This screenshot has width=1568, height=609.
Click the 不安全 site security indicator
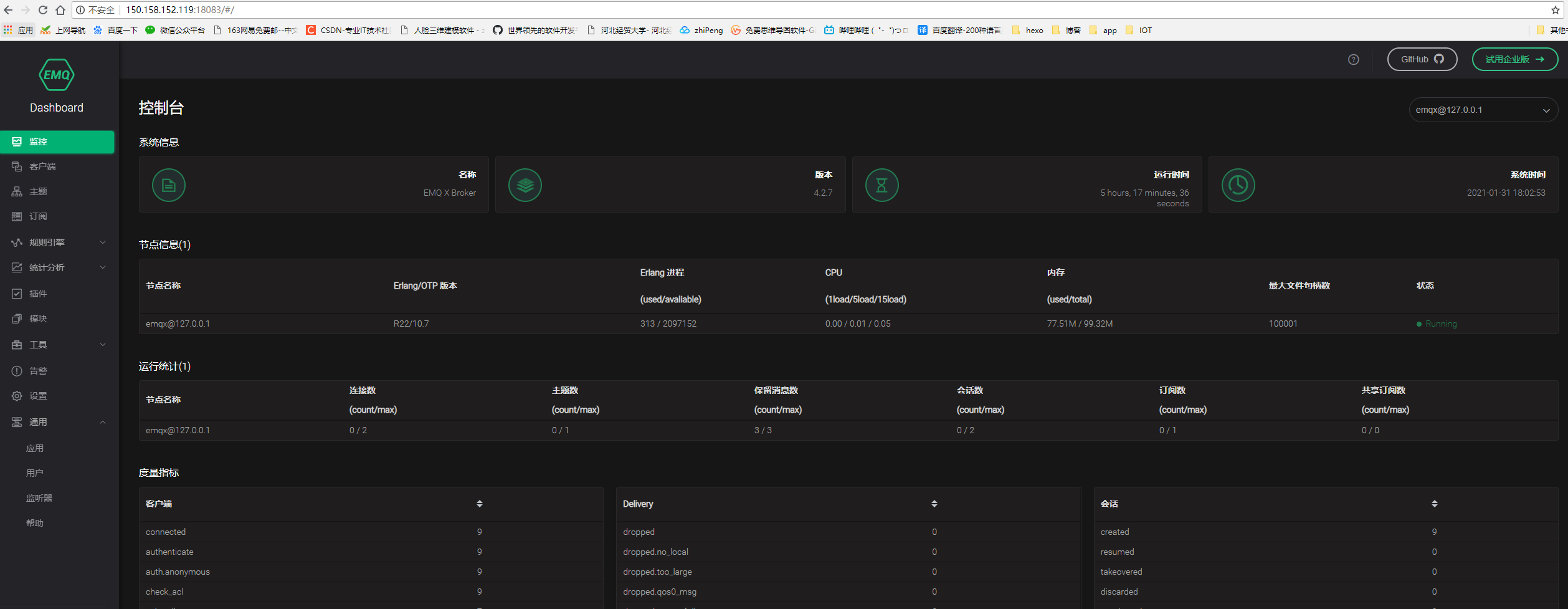pos(96,10)
